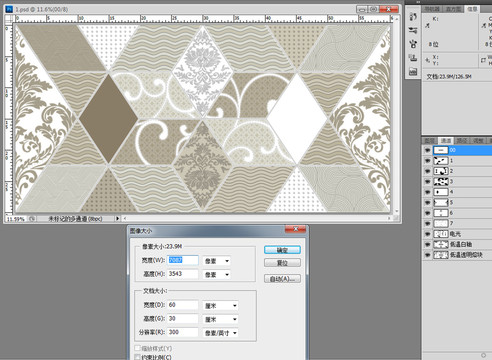Viewport: 492px width, 360px height.
Task: Click the status bar preview icon beside zoom percentage
Action: pos(32,219)
